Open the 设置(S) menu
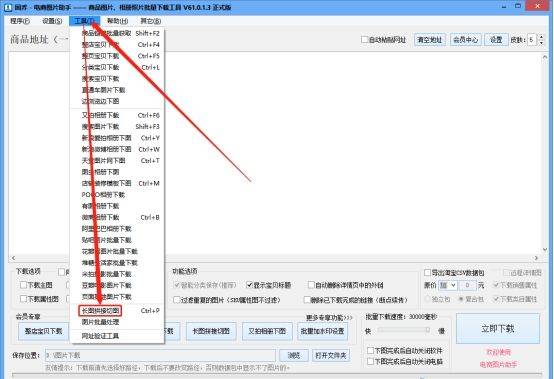This screenshot has width=554, height=379. [52, 21]
